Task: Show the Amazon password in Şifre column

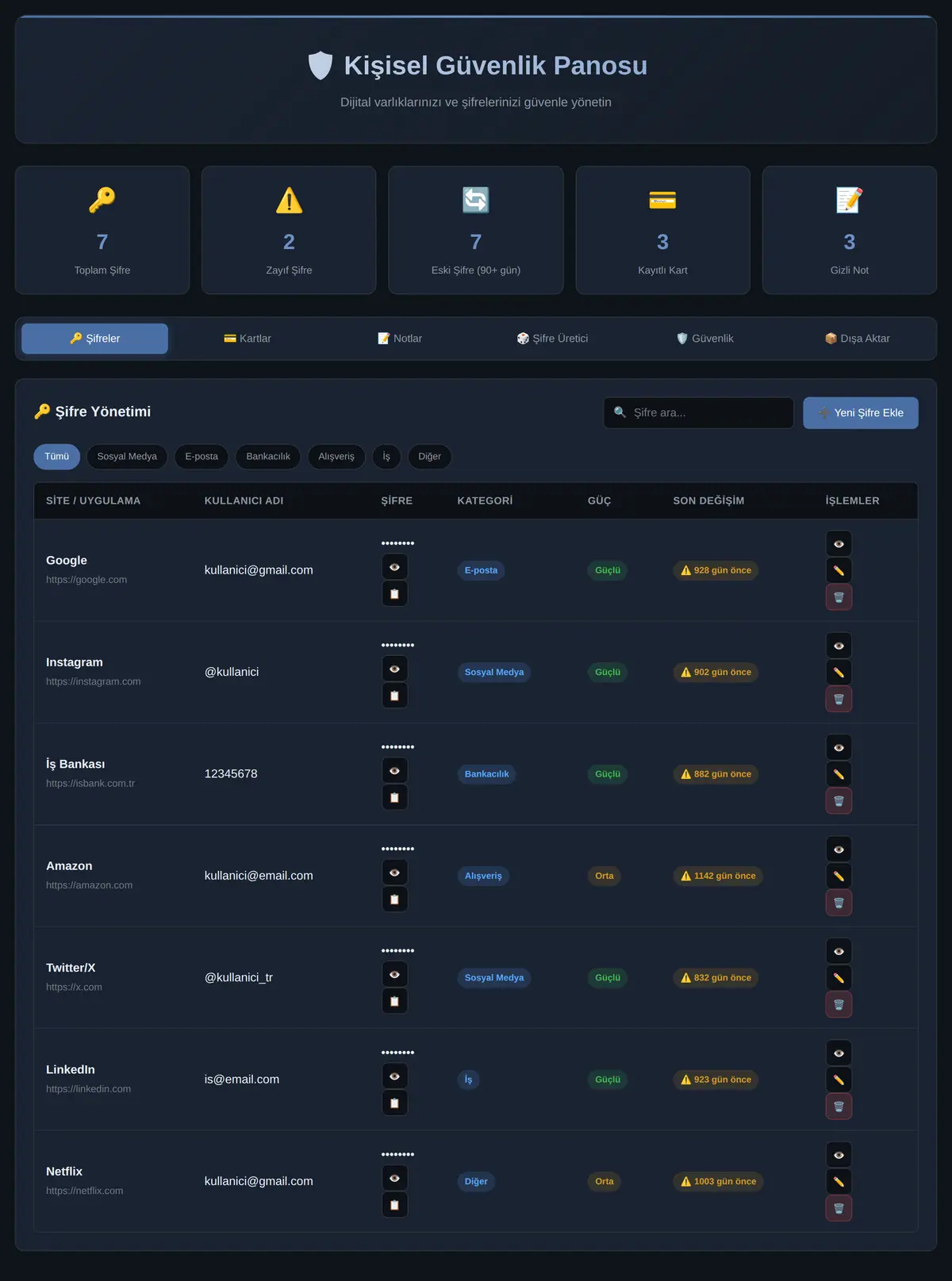Action: pyautogui.click(x=394, y=873)
